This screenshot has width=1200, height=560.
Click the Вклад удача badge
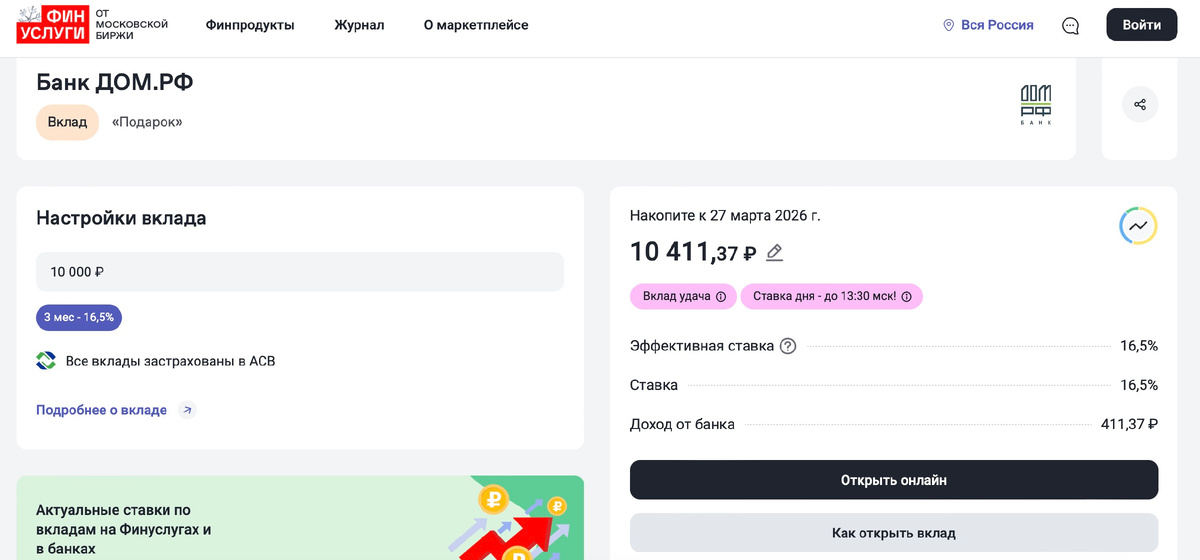(x=683, y=296)
